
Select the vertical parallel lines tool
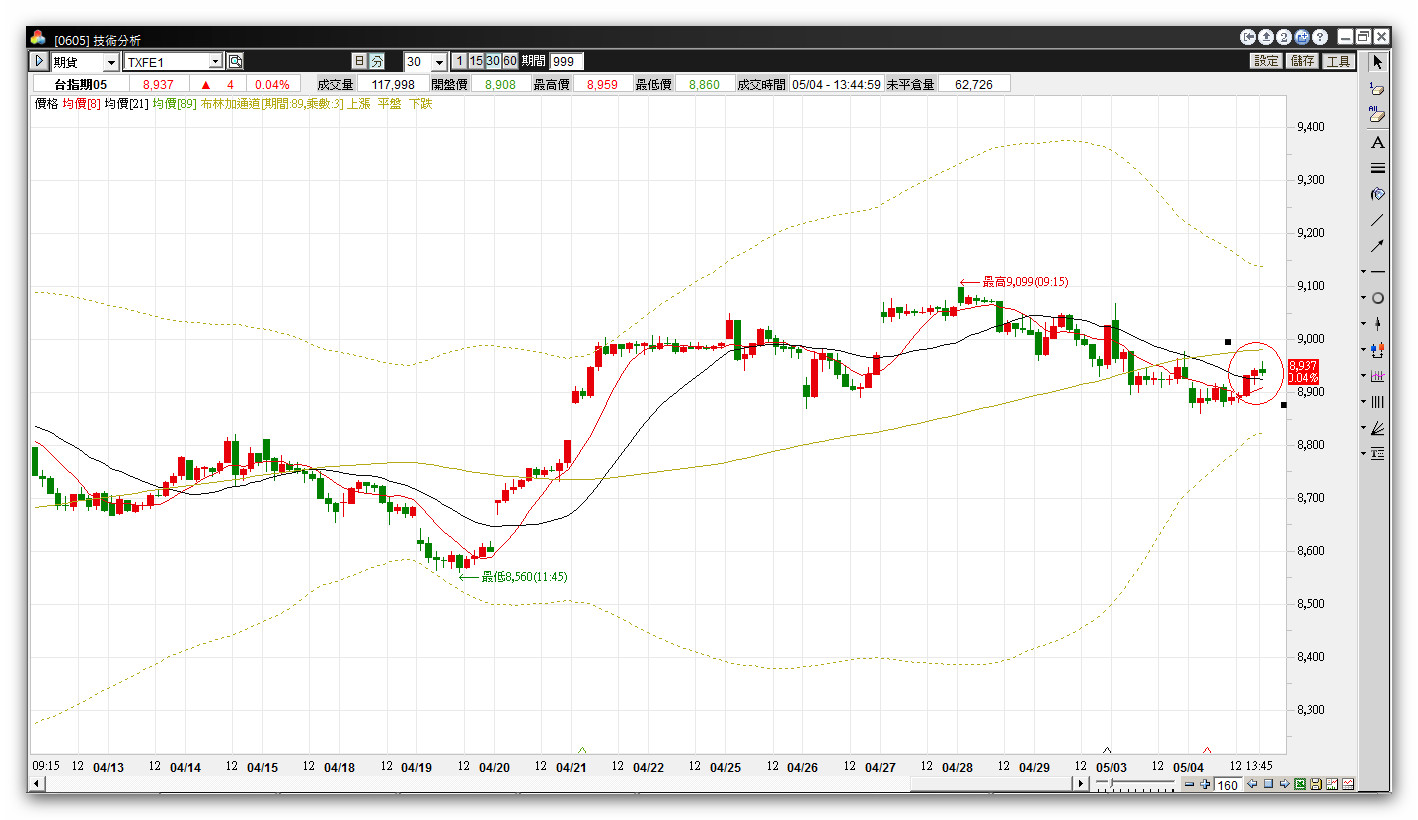click(x=1377, y=402)
